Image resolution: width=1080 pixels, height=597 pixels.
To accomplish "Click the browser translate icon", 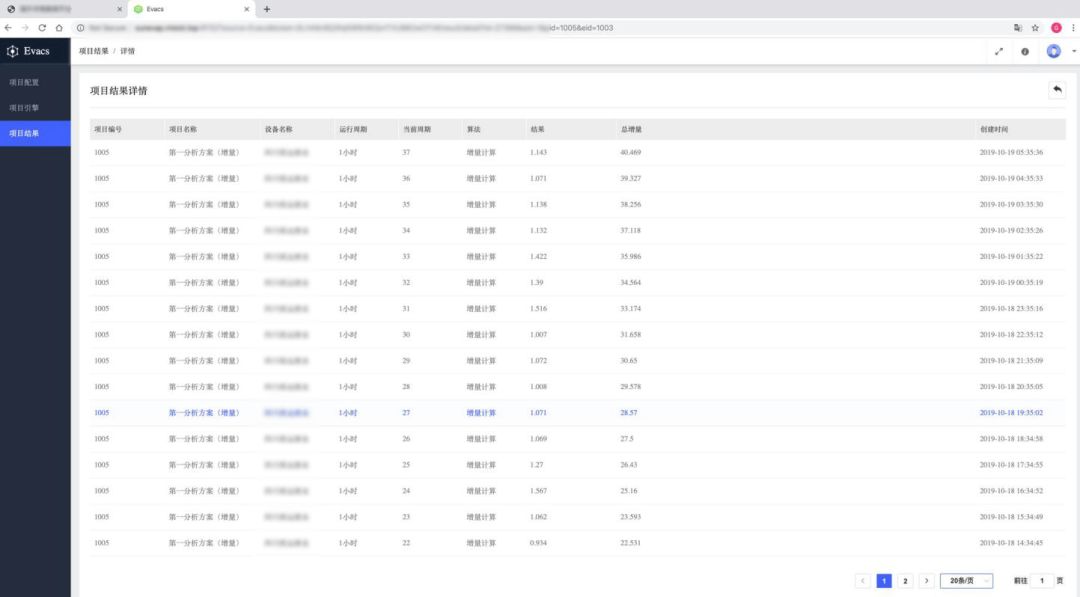I will point(1018,28).
